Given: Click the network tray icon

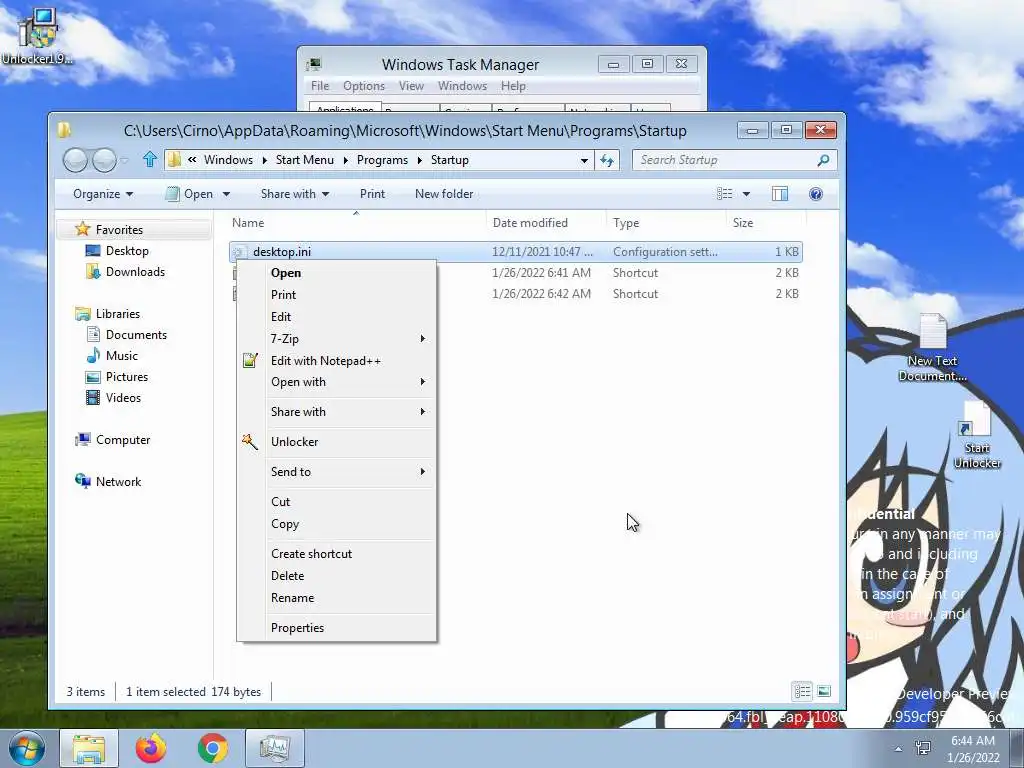Looking at the screenshot, I should point(923,748).
